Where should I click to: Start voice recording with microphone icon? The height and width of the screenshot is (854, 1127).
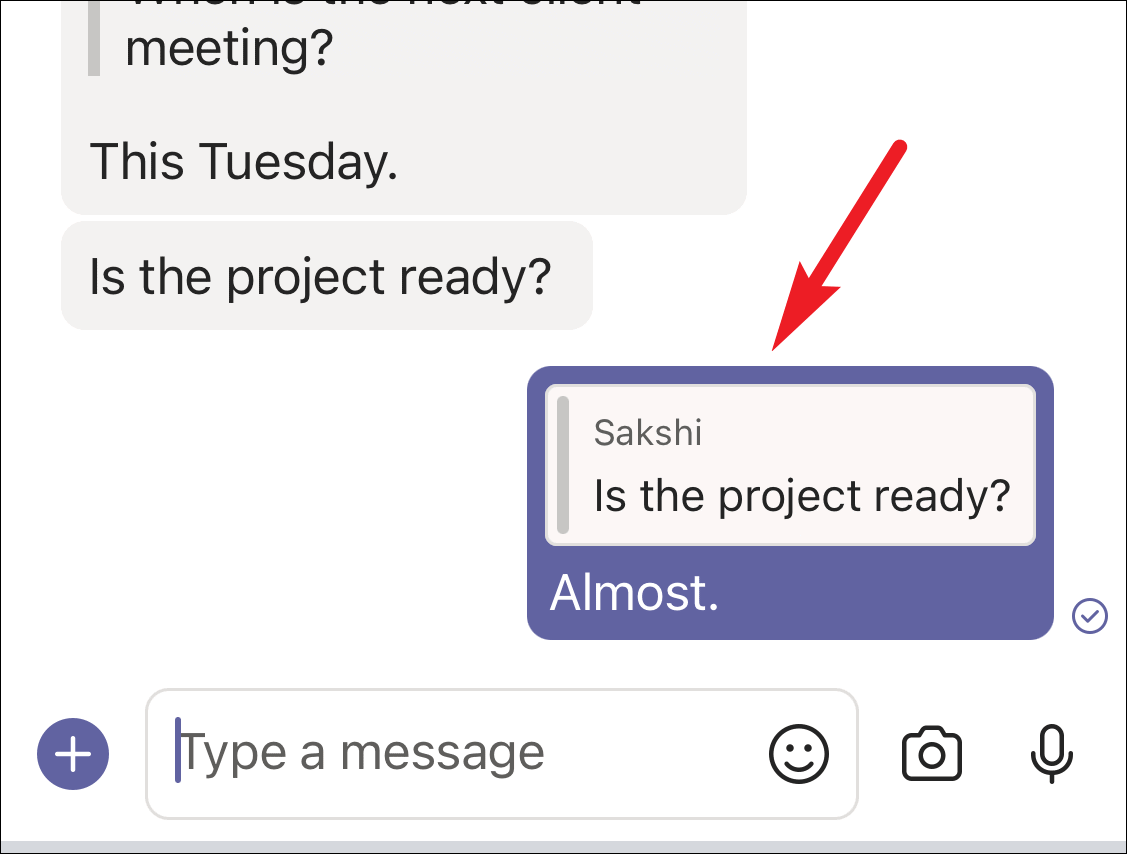(1052, 753)
